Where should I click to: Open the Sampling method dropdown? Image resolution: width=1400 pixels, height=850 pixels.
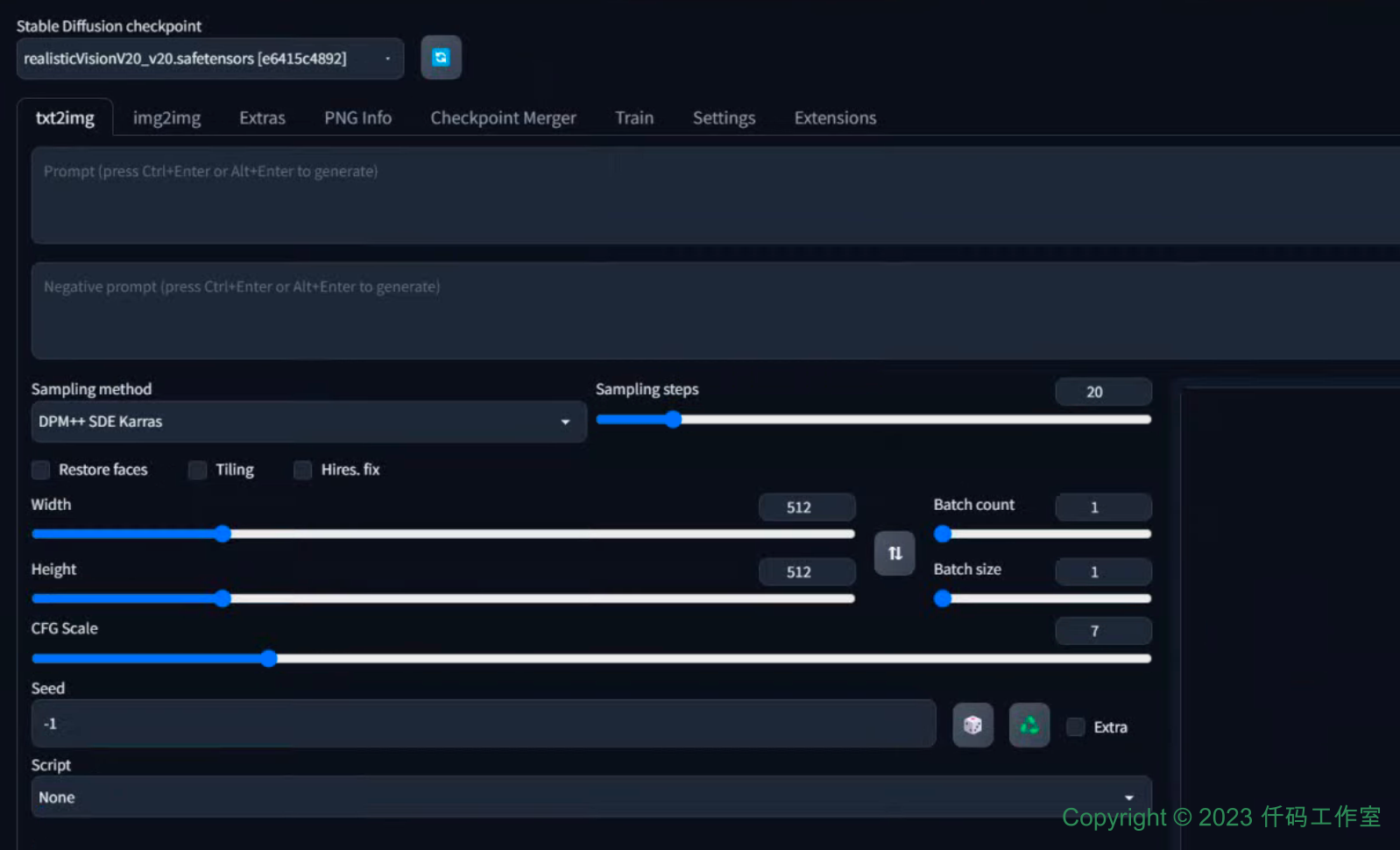pos(308,421)
